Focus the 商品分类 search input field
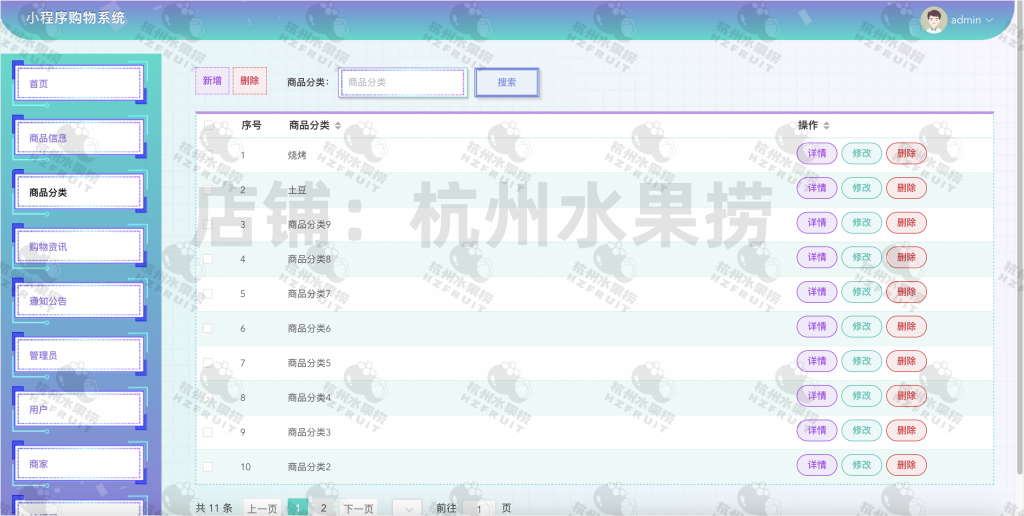1024x516 pixels. tap(402, 82)
